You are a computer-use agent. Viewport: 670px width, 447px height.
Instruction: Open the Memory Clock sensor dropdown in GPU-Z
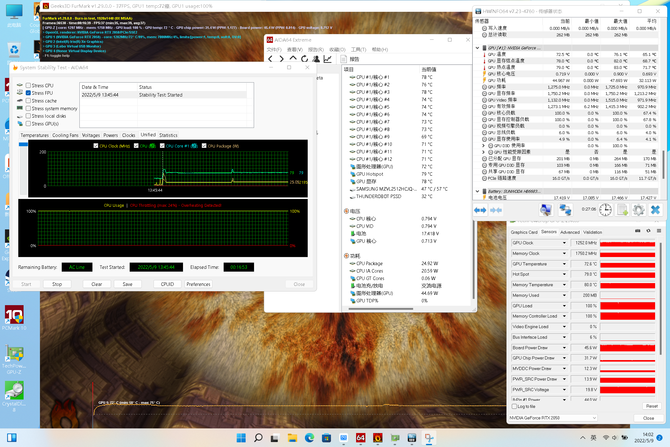(564, 253)
